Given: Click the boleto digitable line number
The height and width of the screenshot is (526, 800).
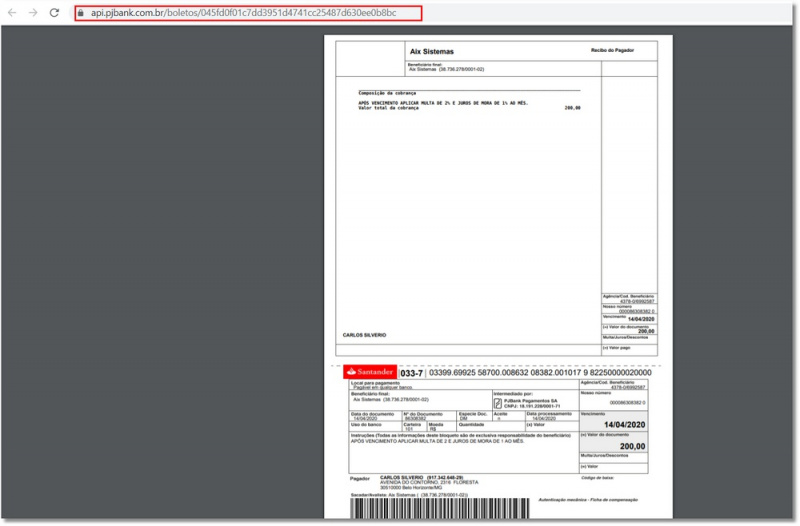Looking at the screenshot, I should click(x=539, y=372).
